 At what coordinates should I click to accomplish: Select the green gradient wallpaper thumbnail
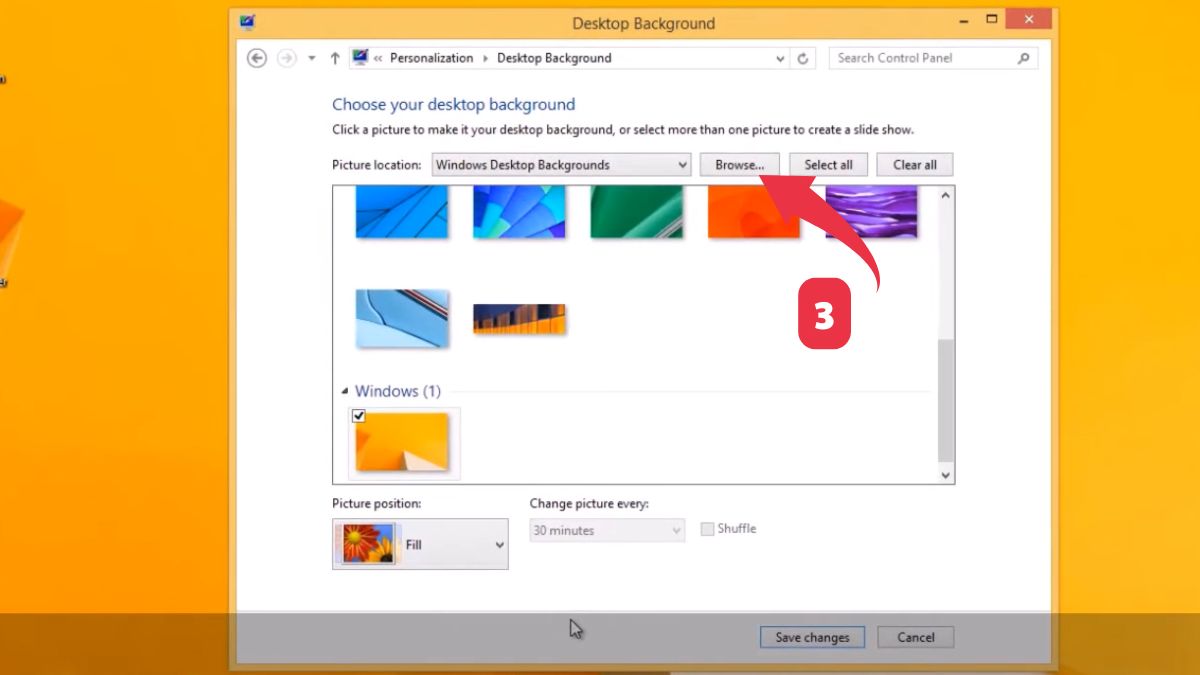point(637,210)
